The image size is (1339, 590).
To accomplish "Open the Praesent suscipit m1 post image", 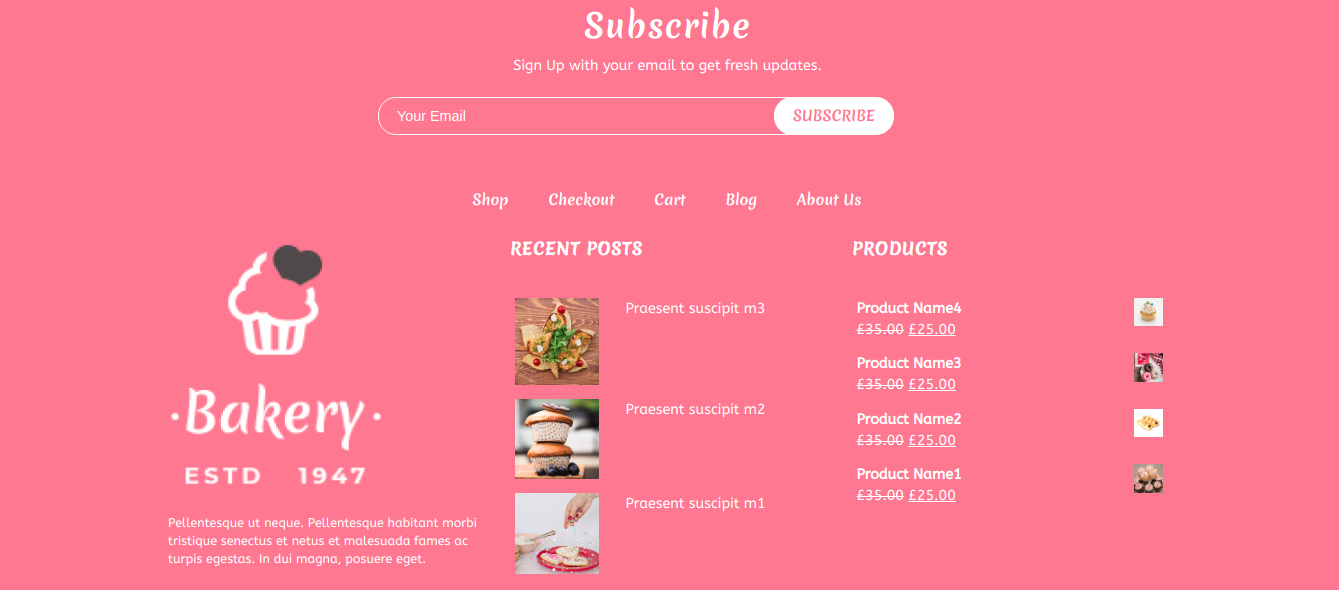I will click(557, 533).
